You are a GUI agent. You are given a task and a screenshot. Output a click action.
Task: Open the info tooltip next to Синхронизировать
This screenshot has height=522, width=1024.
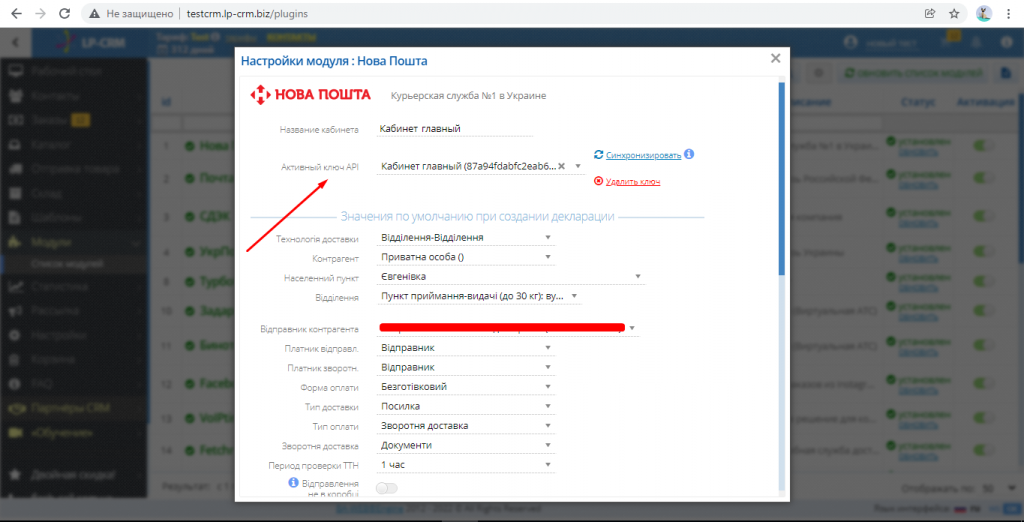689,155
